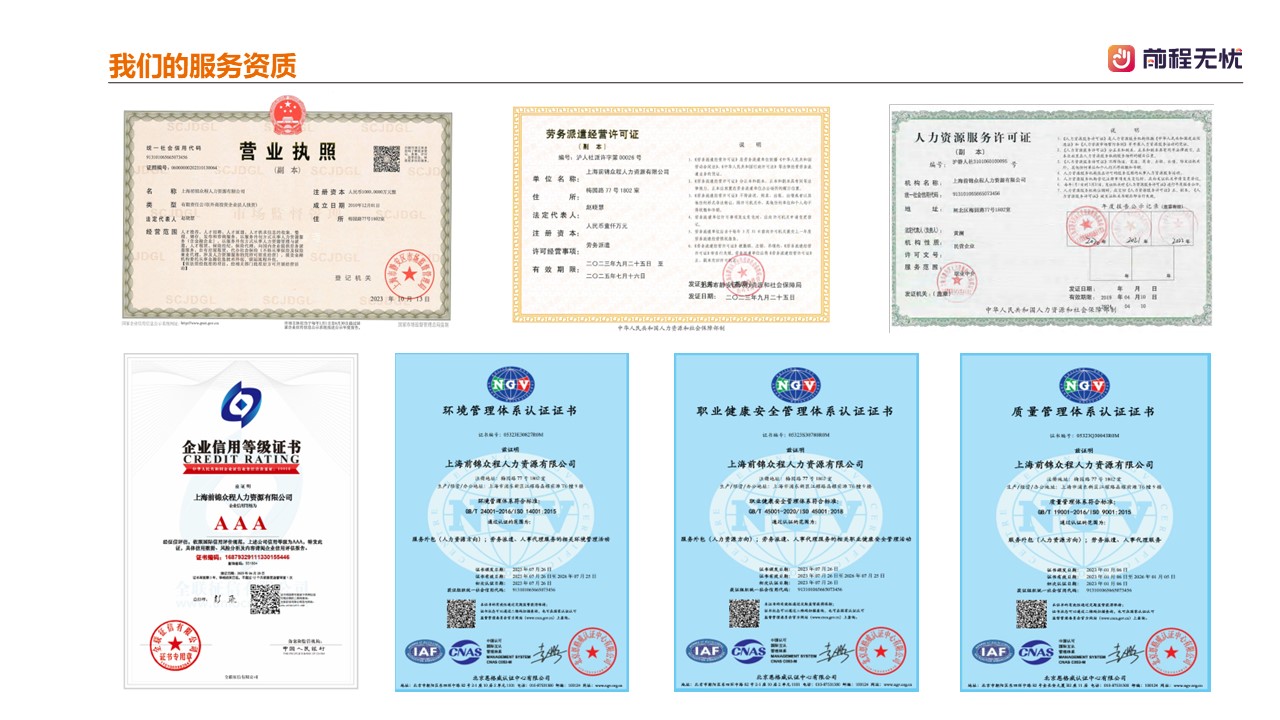This screenshot has width=1280, height=720.
Task: Select the company name on 质量管理体系认证证书
Action: point(1083,464)
